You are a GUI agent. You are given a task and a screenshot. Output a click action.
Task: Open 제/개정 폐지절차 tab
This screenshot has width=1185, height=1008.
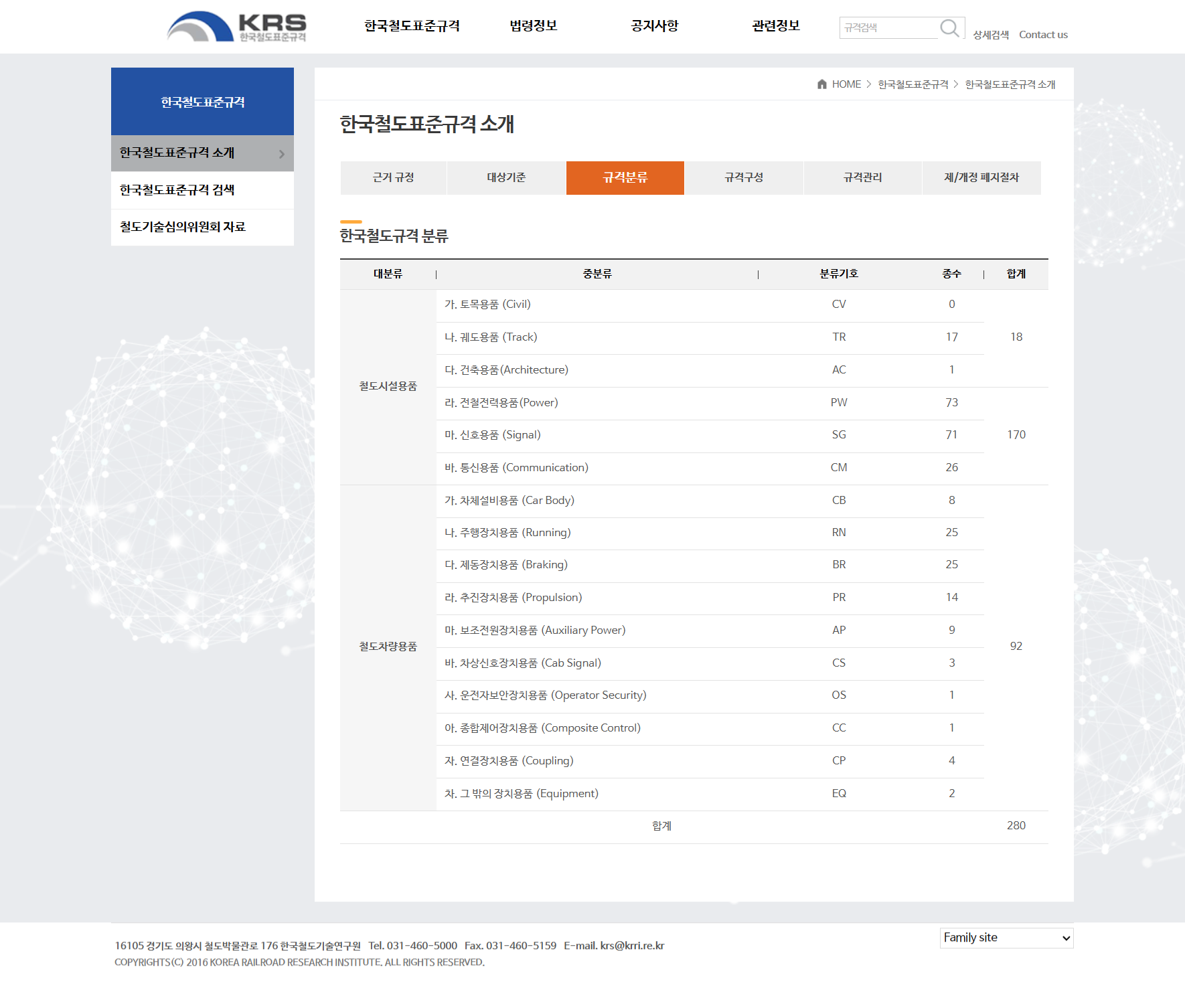pos(981,177)
